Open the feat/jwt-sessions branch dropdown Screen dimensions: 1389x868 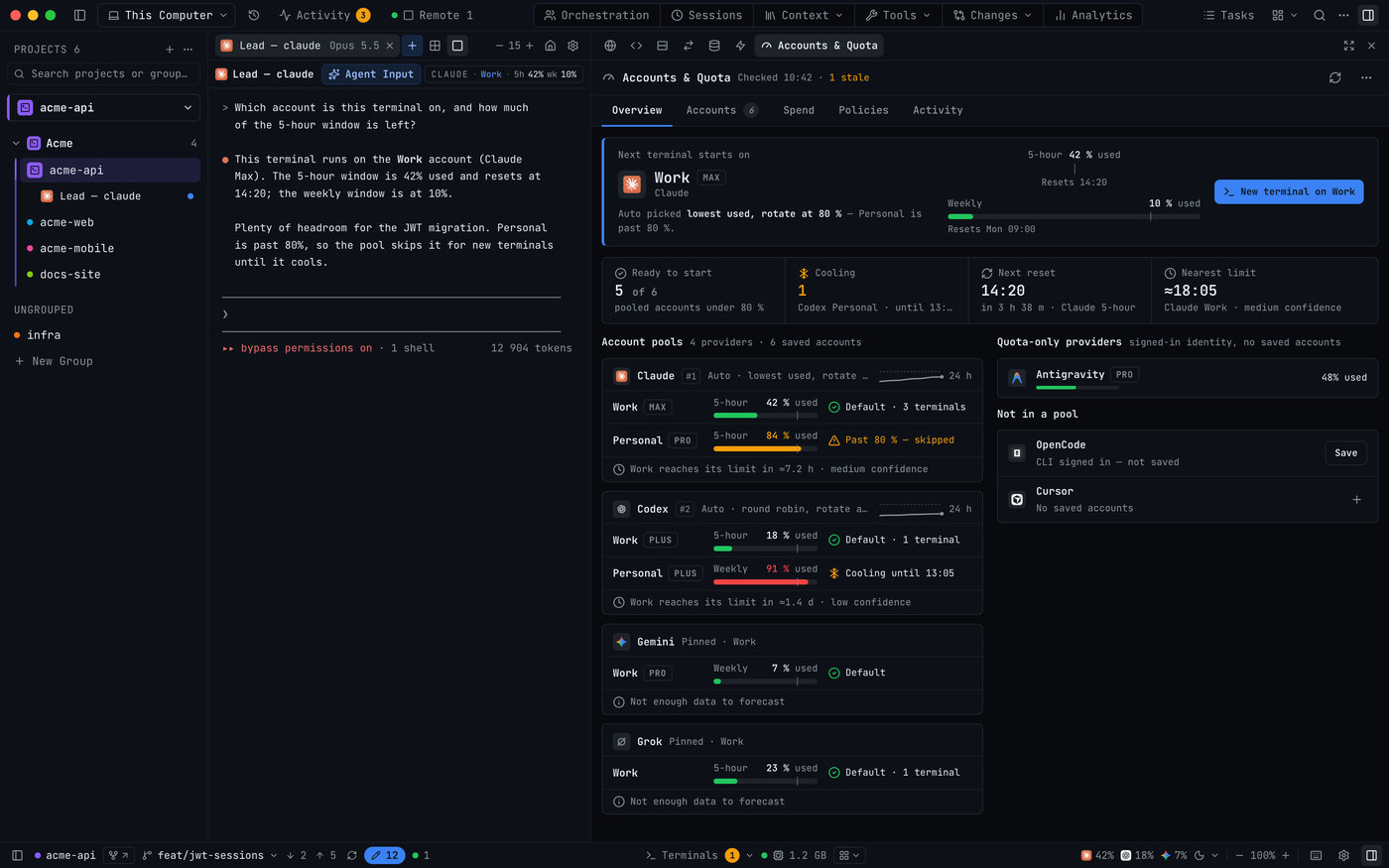[210, 855]
